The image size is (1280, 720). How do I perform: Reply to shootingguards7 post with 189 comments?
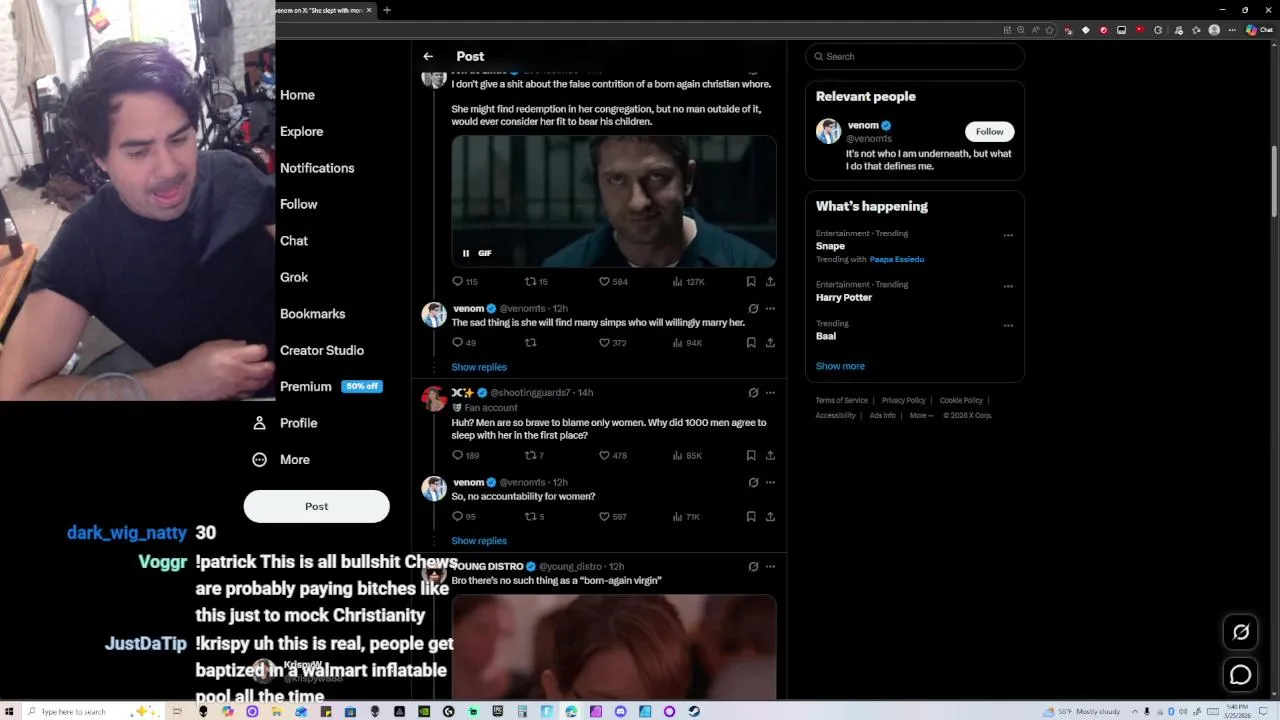click(x=466, y=456)
